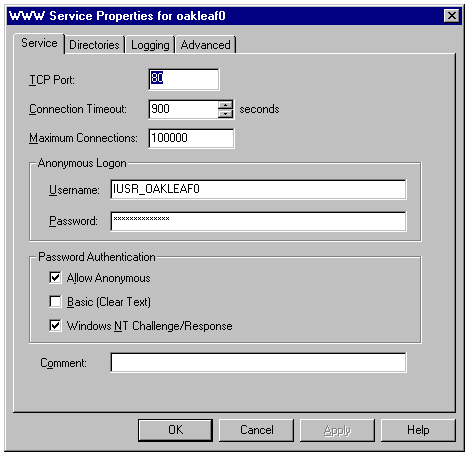The height and width of the screenshot is (455, 469).
Task: Open Help for this dialog
Action: click(418, 430)
